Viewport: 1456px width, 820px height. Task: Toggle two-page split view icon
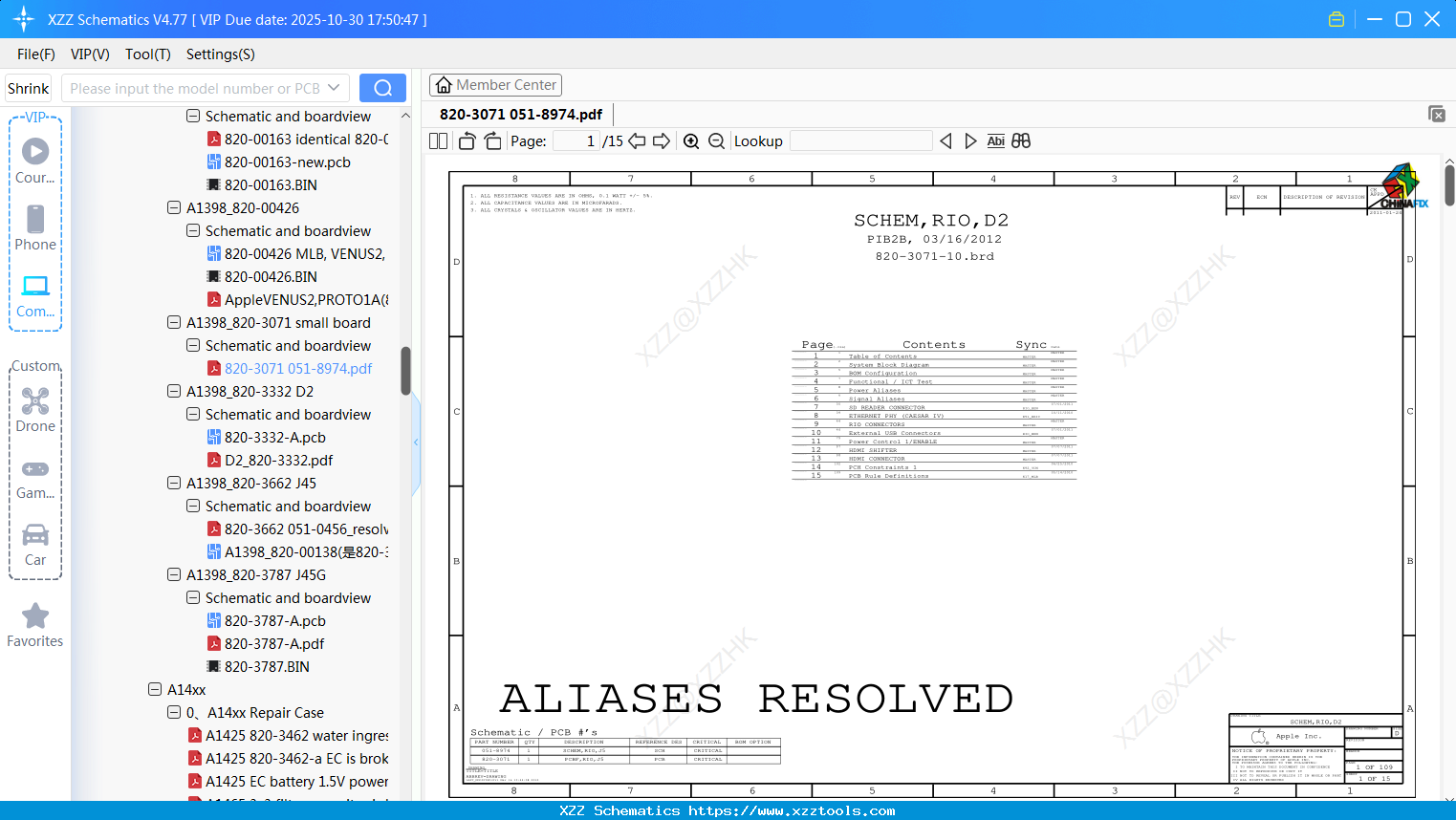439,140
